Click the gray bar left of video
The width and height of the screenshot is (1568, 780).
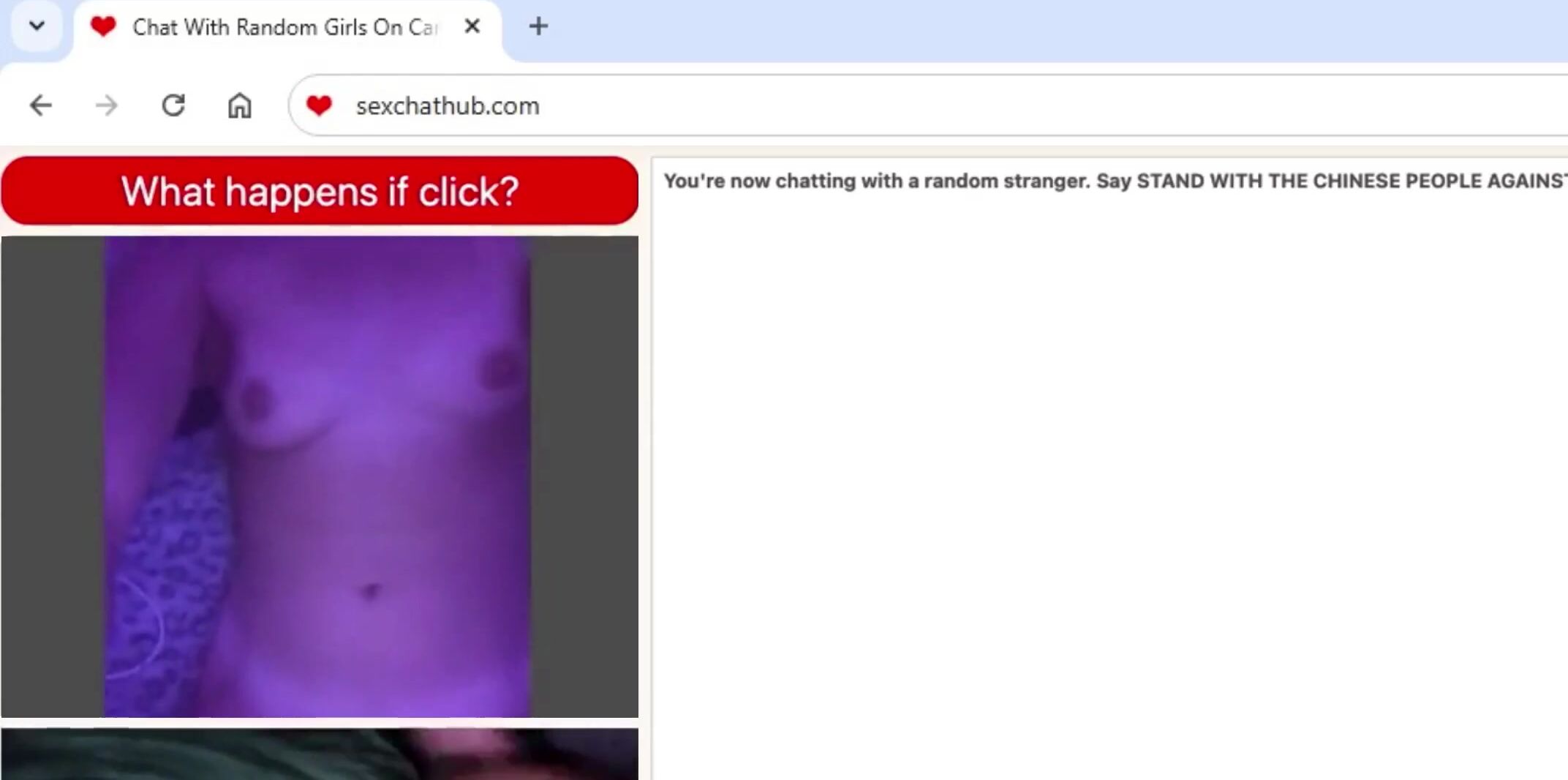click(51, 476)
